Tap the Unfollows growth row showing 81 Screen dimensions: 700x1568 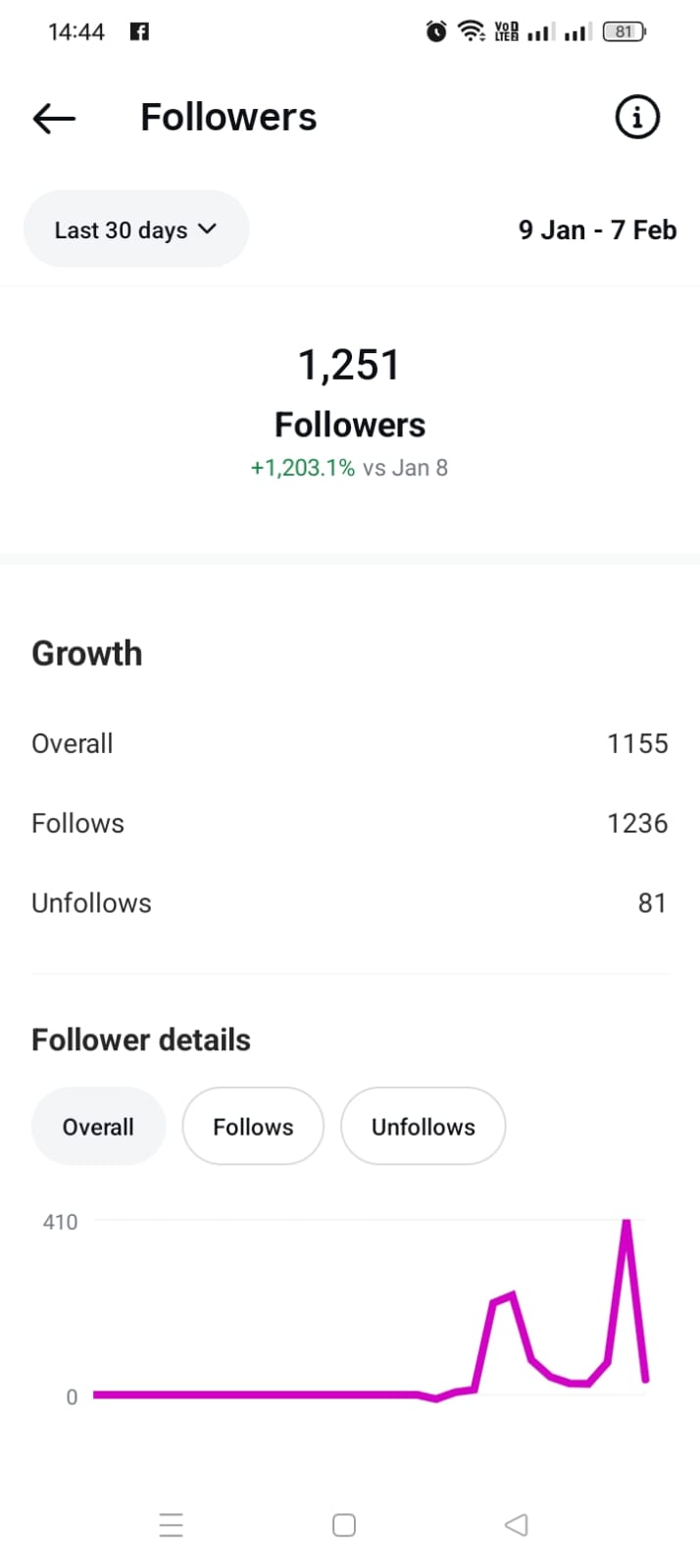click(x=349, y=902)
